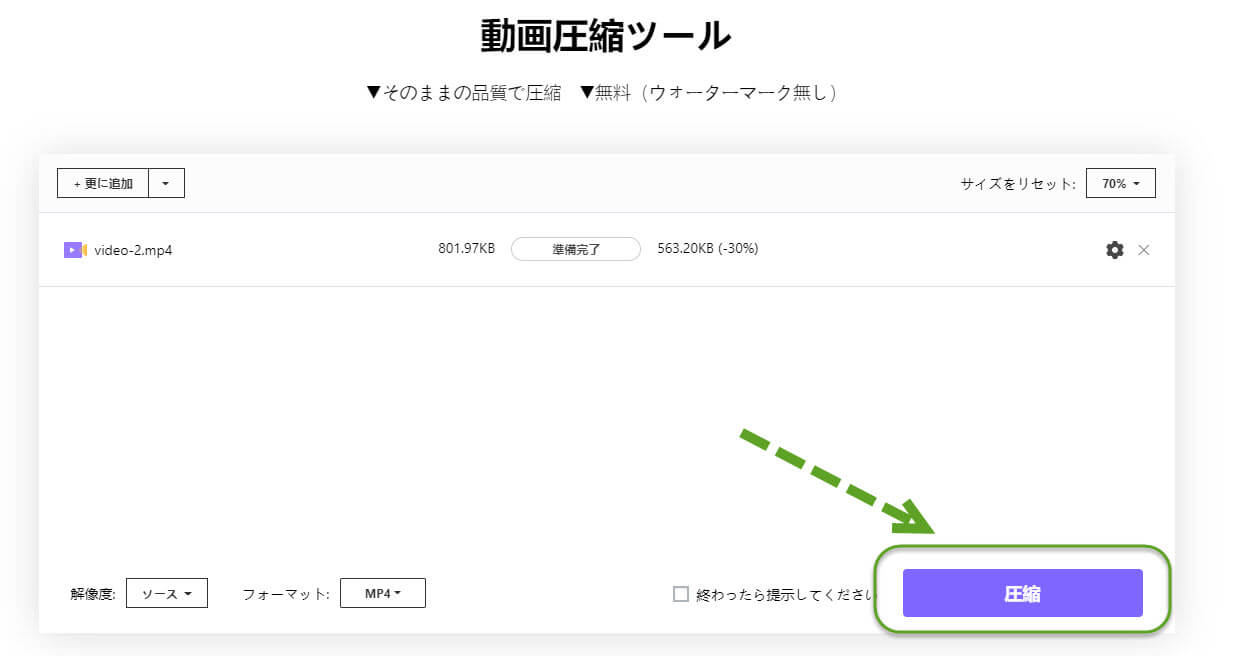This screenshot has width=1235, height=656.
Task: Click the video file icon beside video-2.mp4
Action: point(75,250)
